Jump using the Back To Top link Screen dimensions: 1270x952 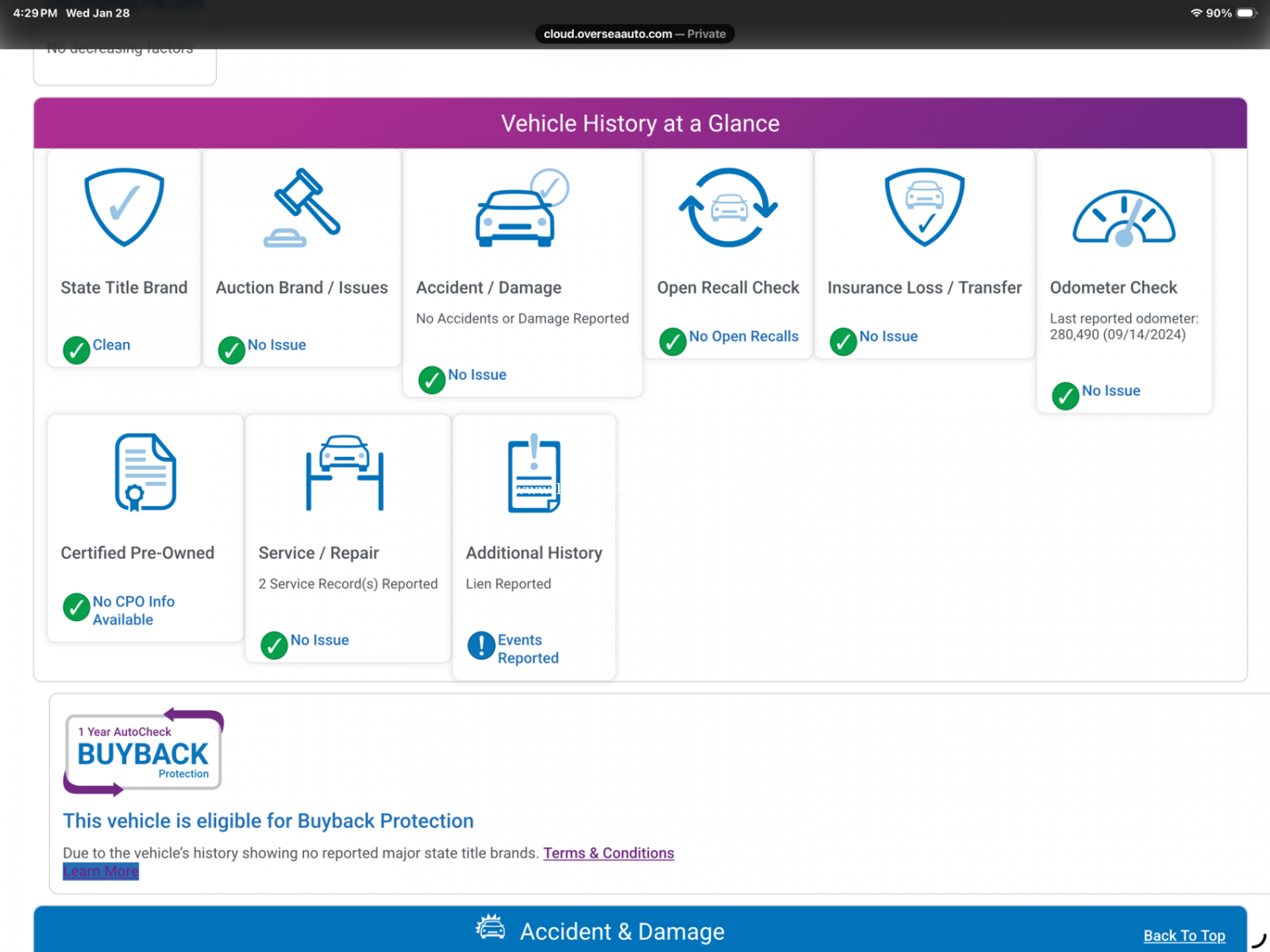pos(1184,935)
